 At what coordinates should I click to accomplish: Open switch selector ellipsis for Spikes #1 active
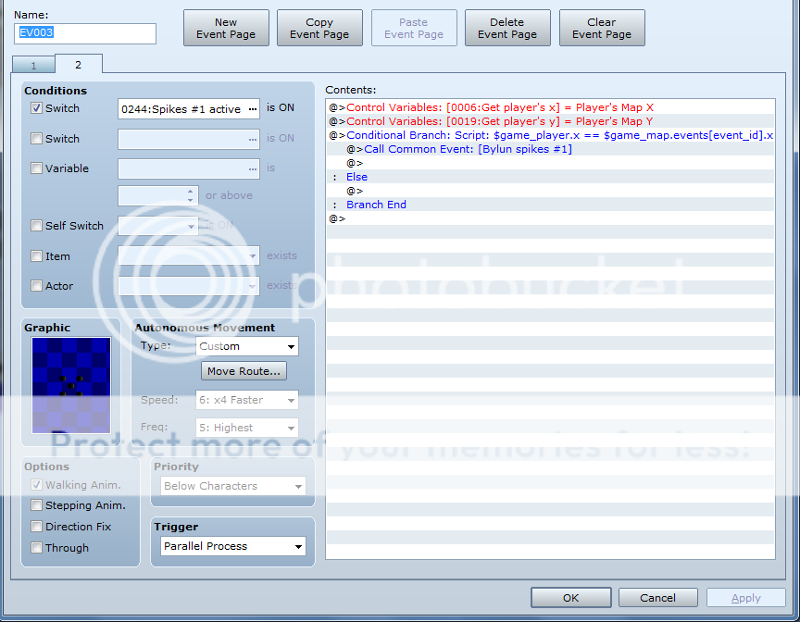pos(252,109)
